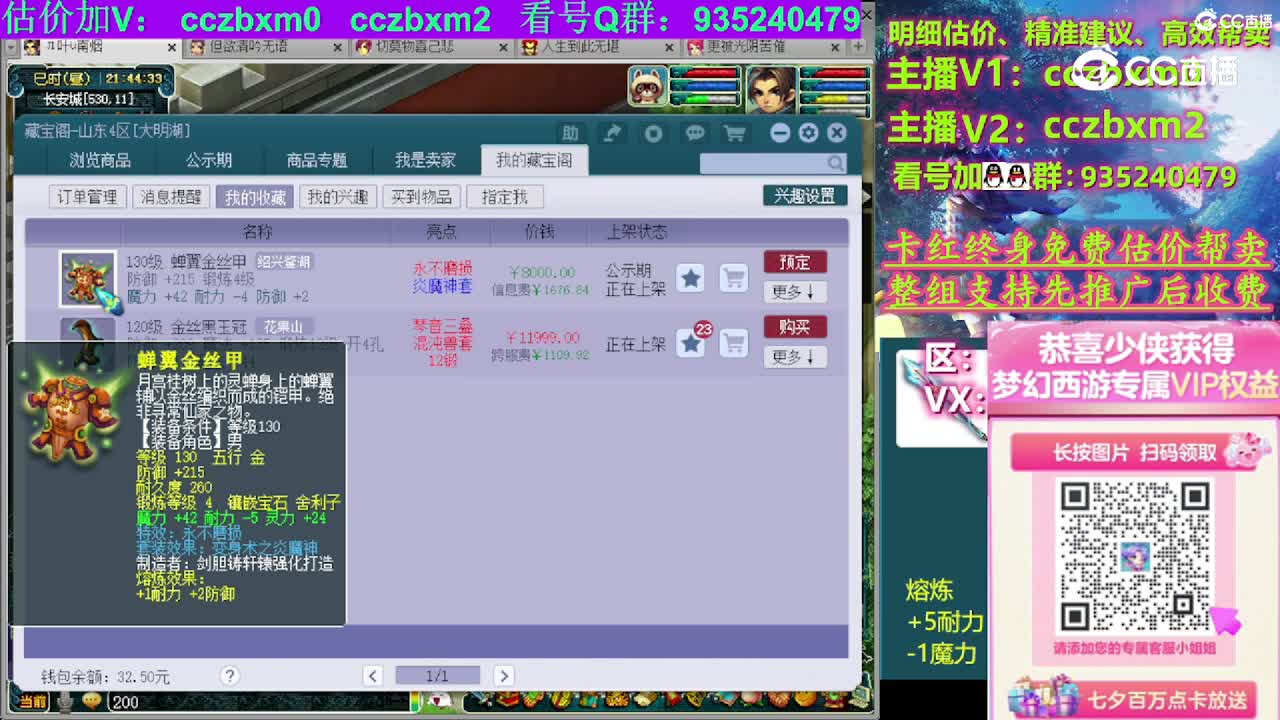Select 我的收藏 sub-tab
The width and height of the screenshot is (1280, 720).
[255, 197]
